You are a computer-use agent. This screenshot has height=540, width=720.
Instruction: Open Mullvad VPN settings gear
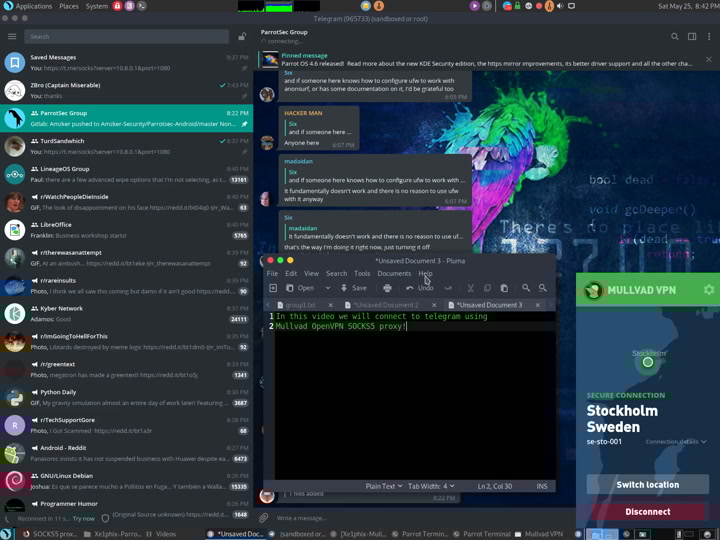click(x=709, y=290)
